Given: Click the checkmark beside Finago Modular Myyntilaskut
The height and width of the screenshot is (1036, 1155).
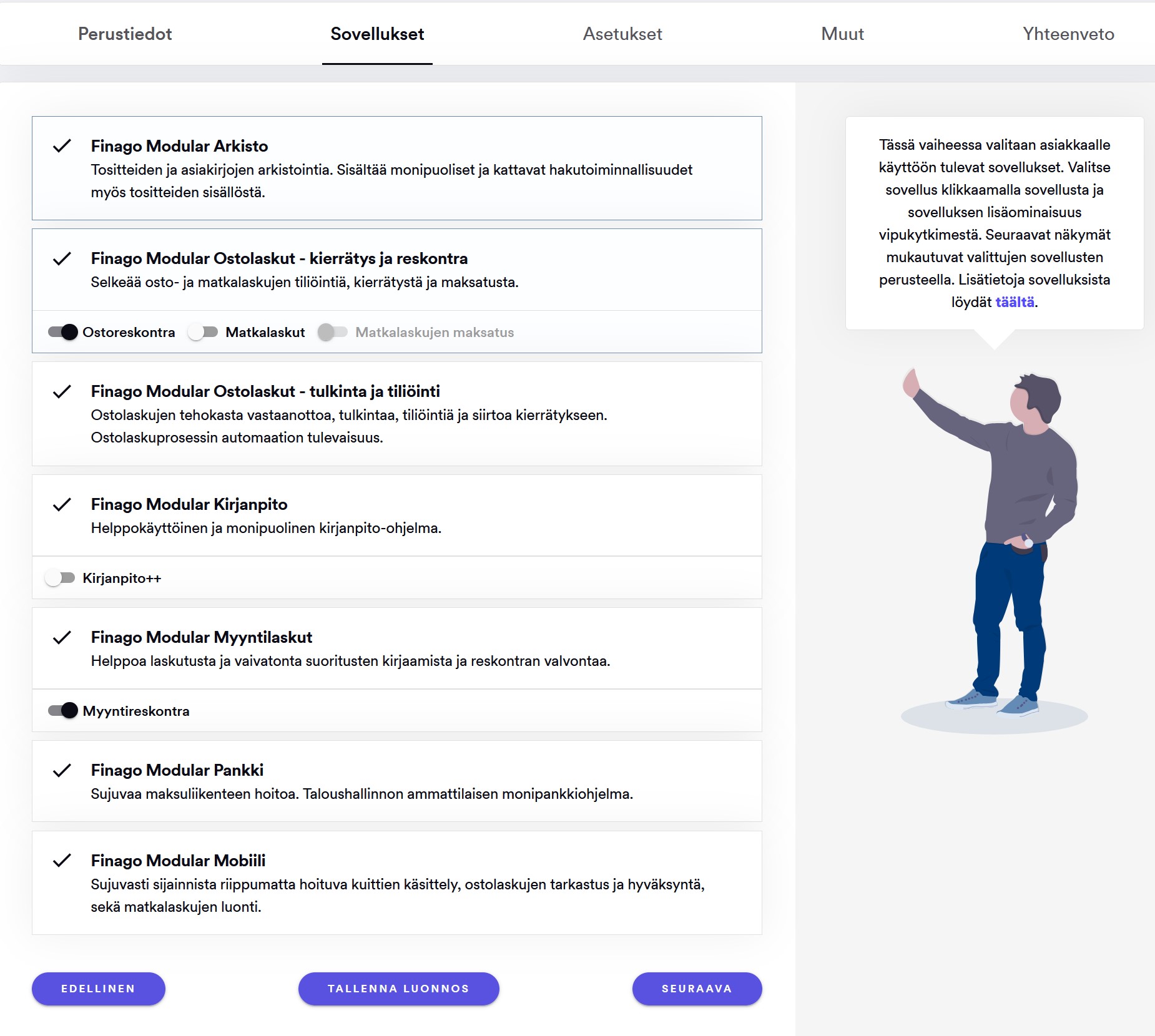Looking at the screenshot, I should (x=62, y=637).
